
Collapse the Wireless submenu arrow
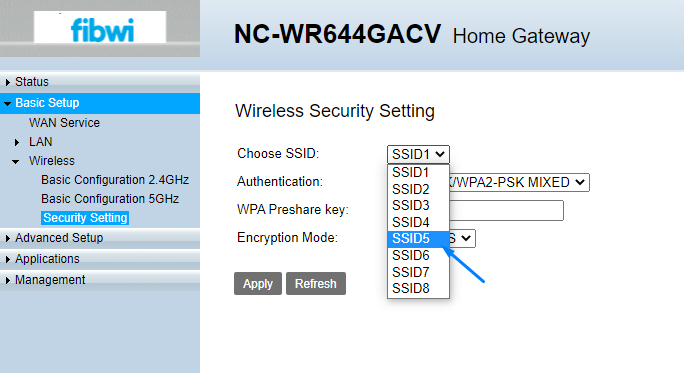tap(16, 161)
